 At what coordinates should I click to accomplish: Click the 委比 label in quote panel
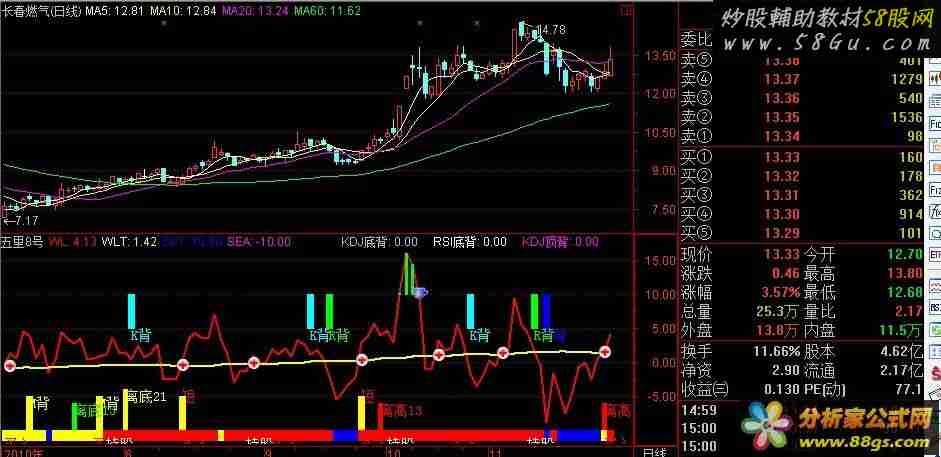(x=696, y=41)
